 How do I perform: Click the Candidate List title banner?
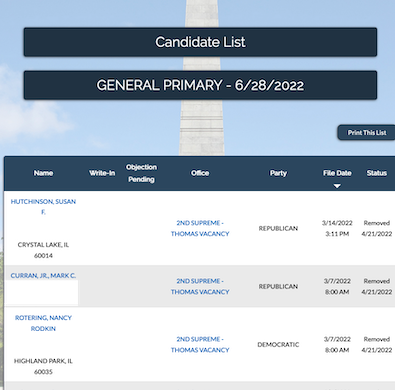coord(200,42)
